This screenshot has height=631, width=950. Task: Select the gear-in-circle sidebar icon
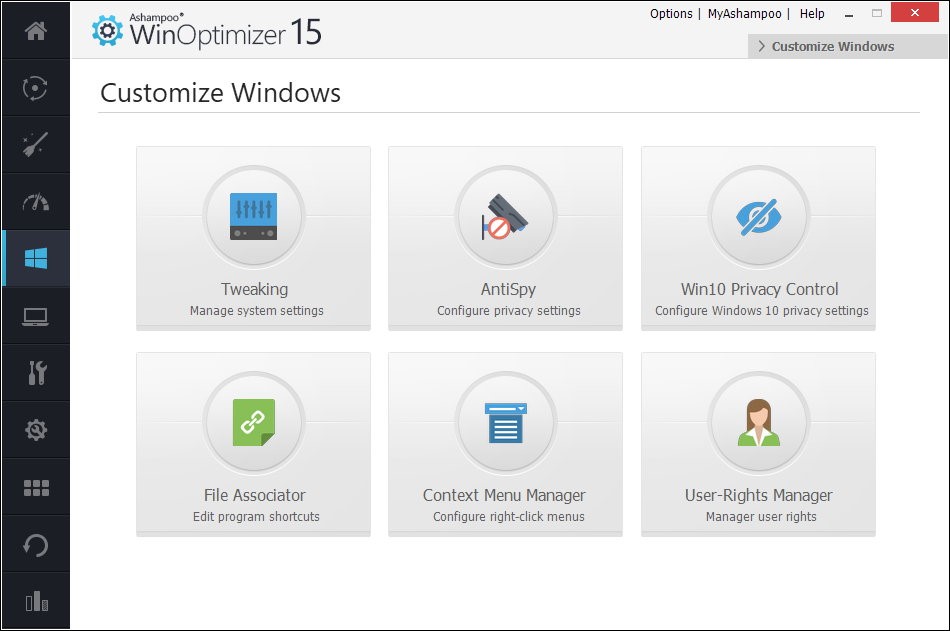(36, 430)
